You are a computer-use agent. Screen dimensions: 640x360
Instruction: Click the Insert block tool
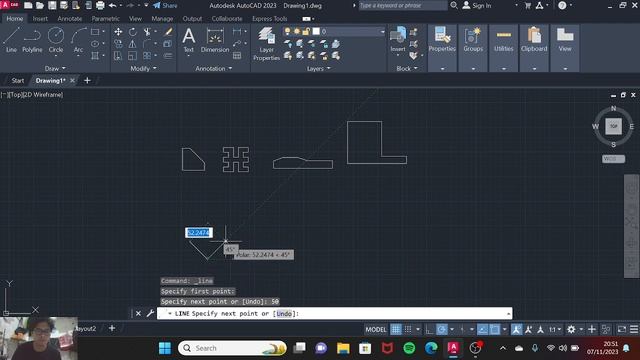pos(398,39)
